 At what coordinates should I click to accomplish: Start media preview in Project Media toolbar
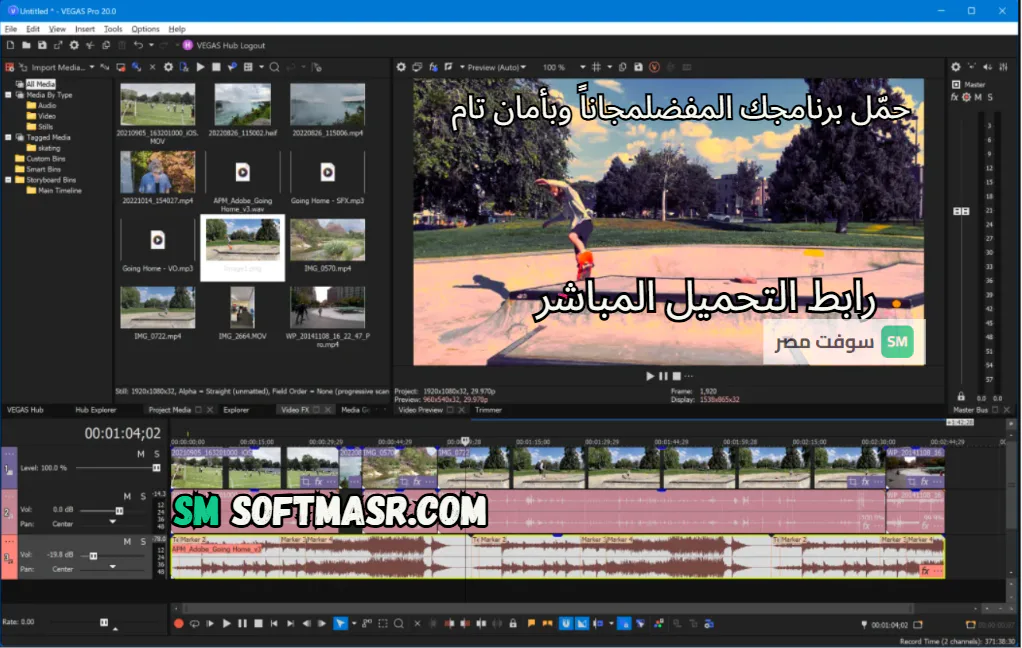tap(200, 67)
